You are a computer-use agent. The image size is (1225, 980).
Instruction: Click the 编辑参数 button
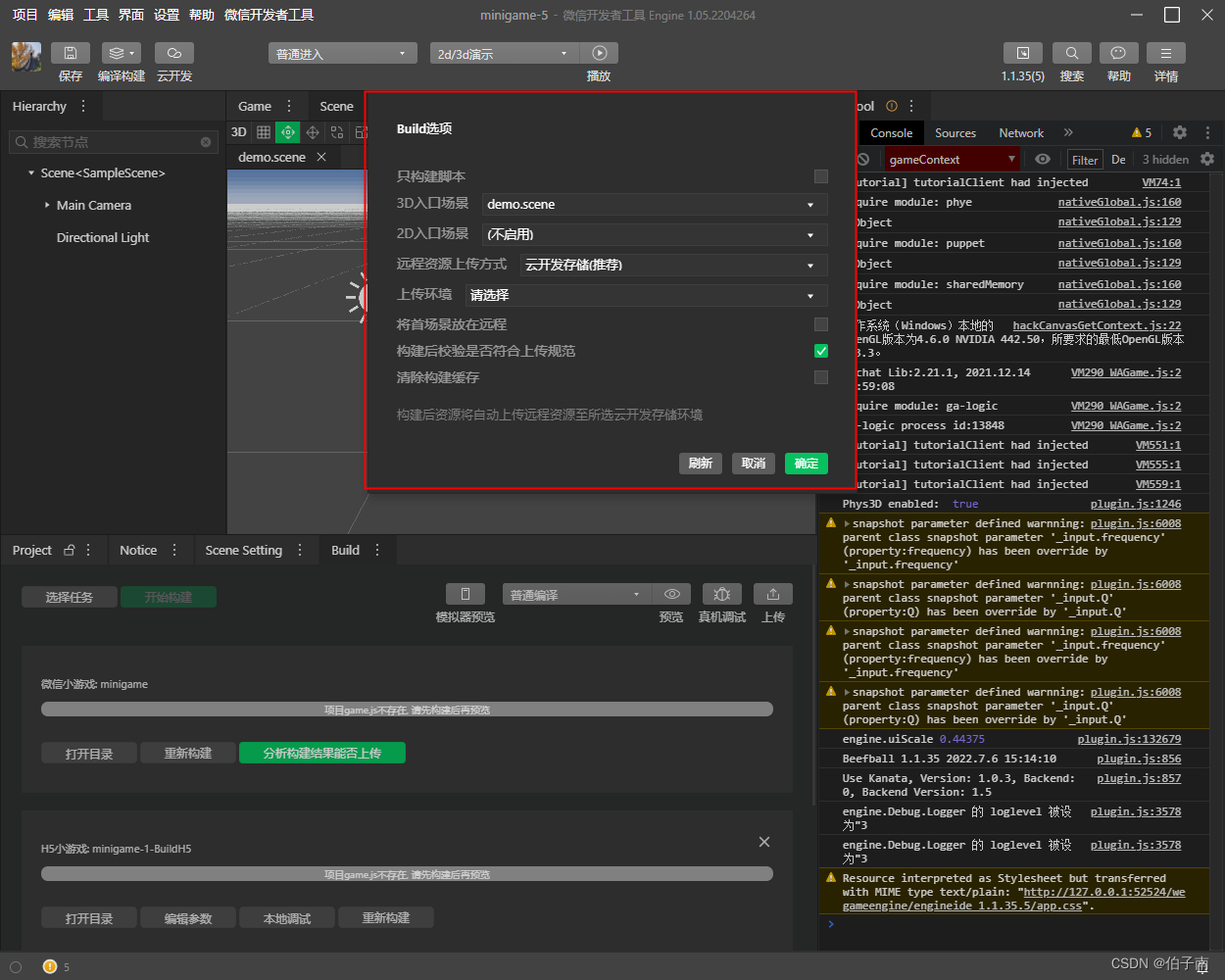[x=188, y=918]
